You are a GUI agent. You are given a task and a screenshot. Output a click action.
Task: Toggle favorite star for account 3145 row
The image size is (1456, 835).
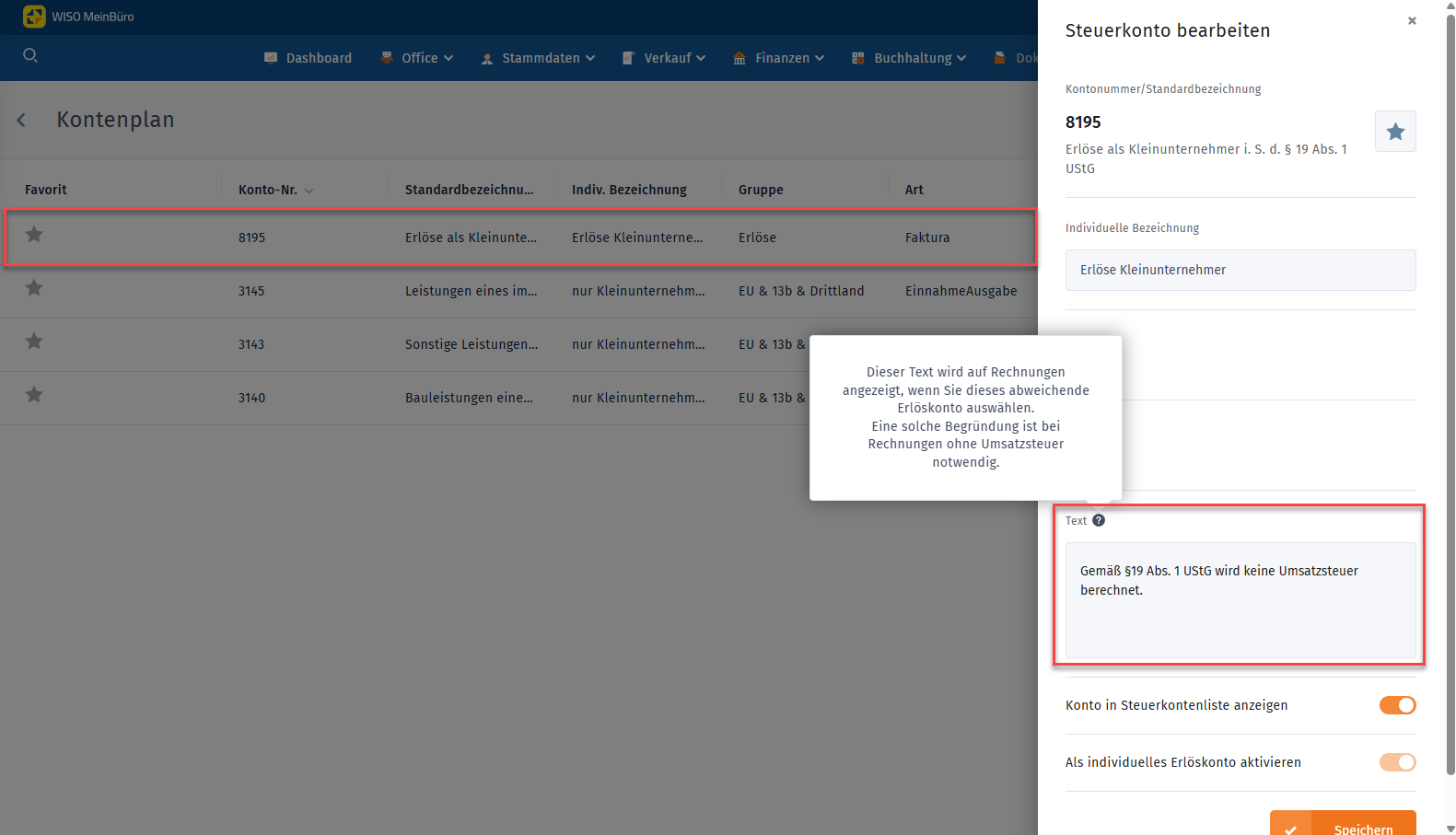tap(34, 288)
